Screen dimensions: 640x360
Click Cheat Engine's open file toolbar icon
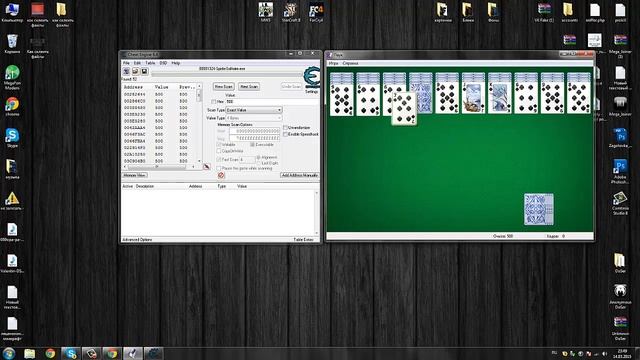(x=135, y=71)
